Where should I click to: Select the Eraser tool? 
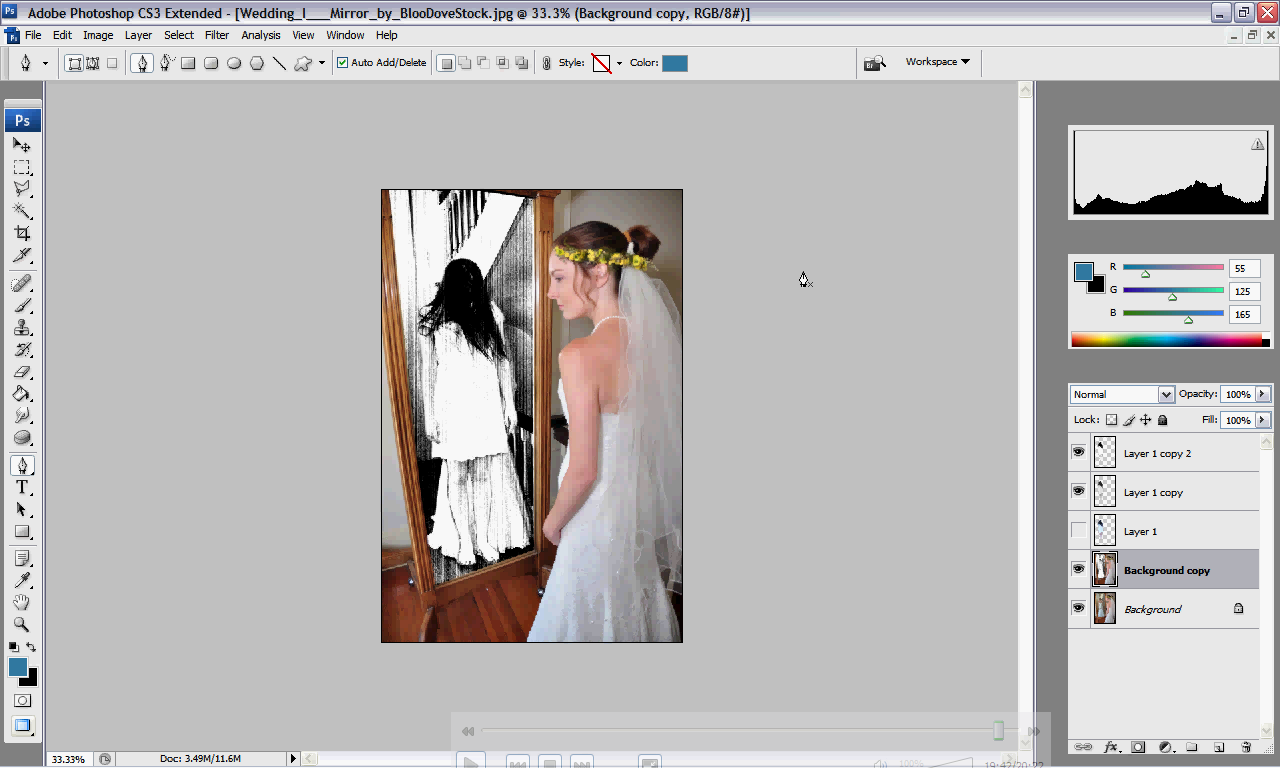(21, 372)
